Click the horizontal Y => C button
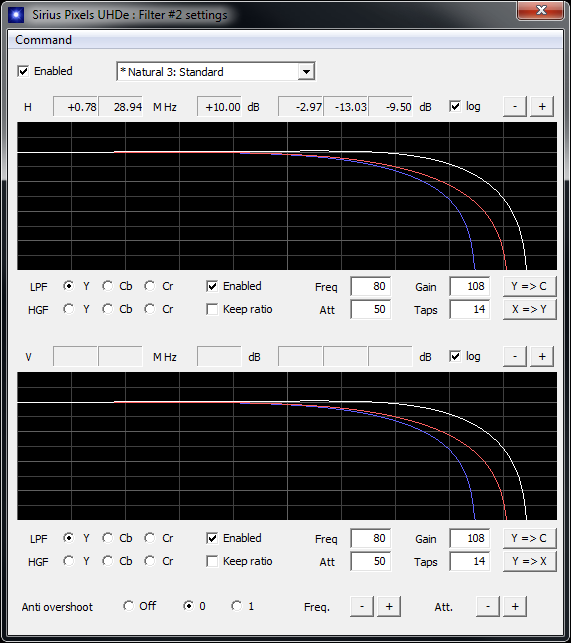Image resolution: width=571 pixels, height=643 pixels. coord(530,286)
